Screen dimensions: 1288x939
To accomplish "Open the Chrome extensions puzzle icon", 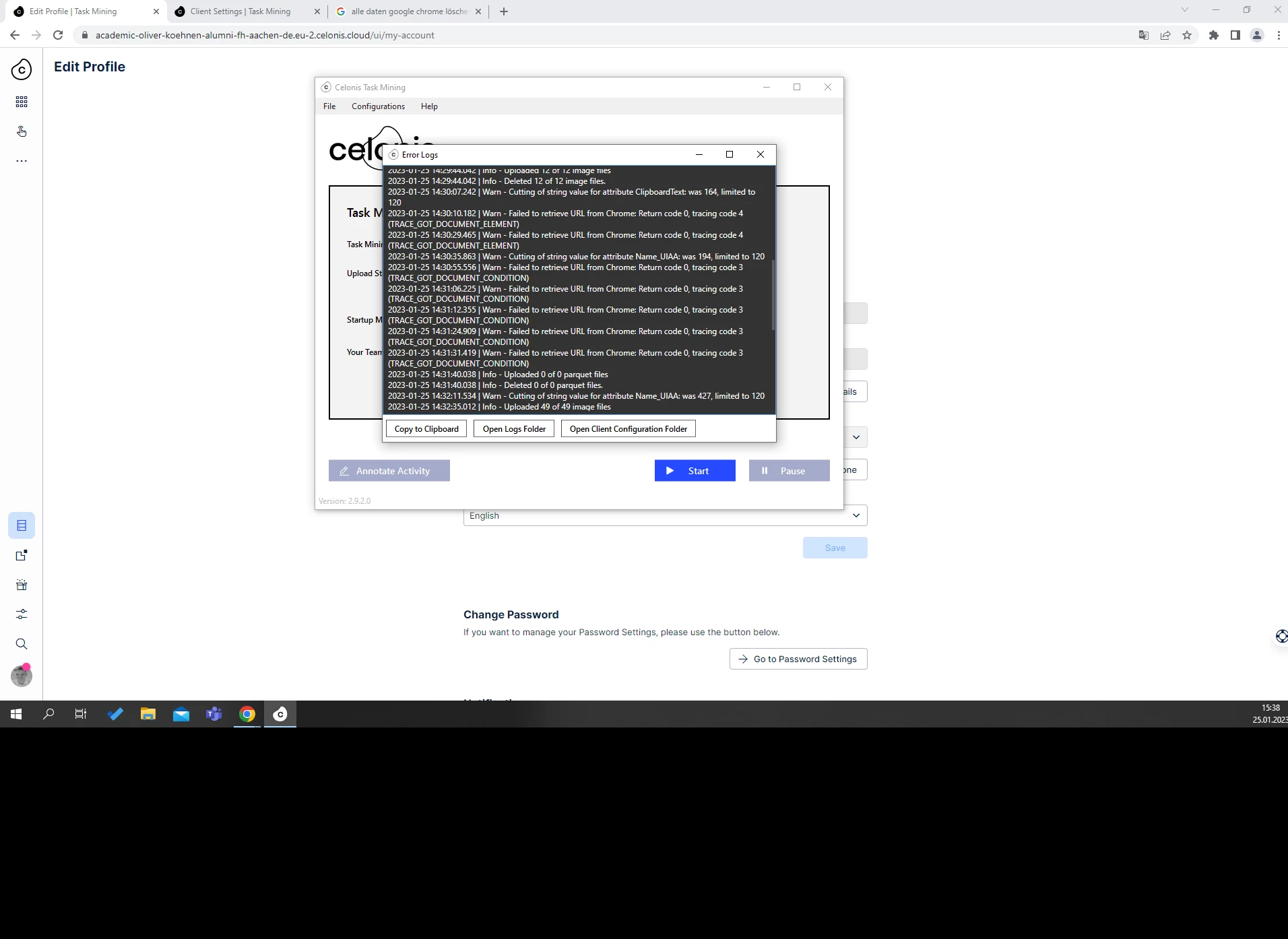I will 1214,35.
